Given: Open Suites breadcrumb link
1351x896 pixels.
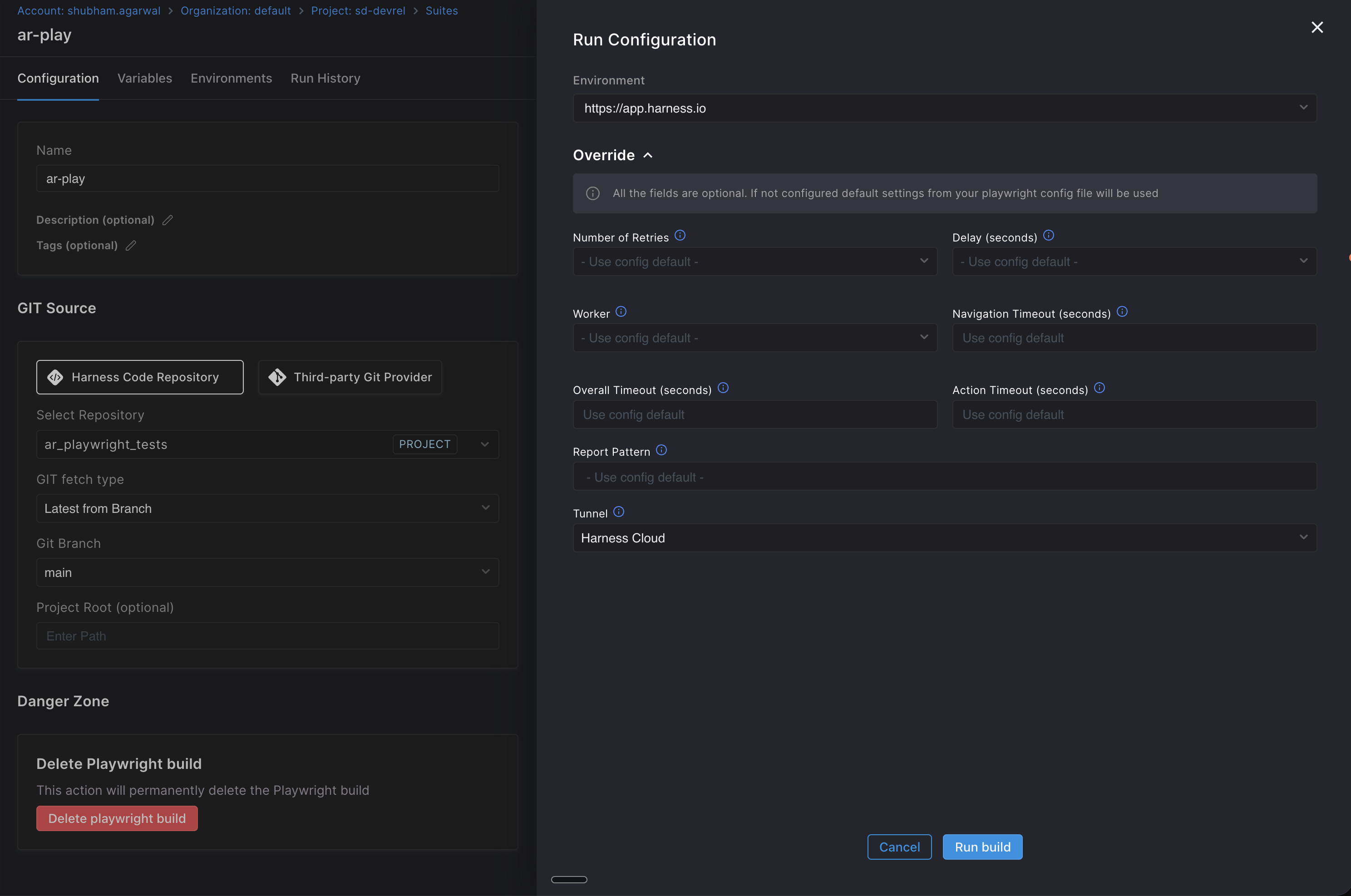Looking at the screenshot, I should tap(441, 11).
